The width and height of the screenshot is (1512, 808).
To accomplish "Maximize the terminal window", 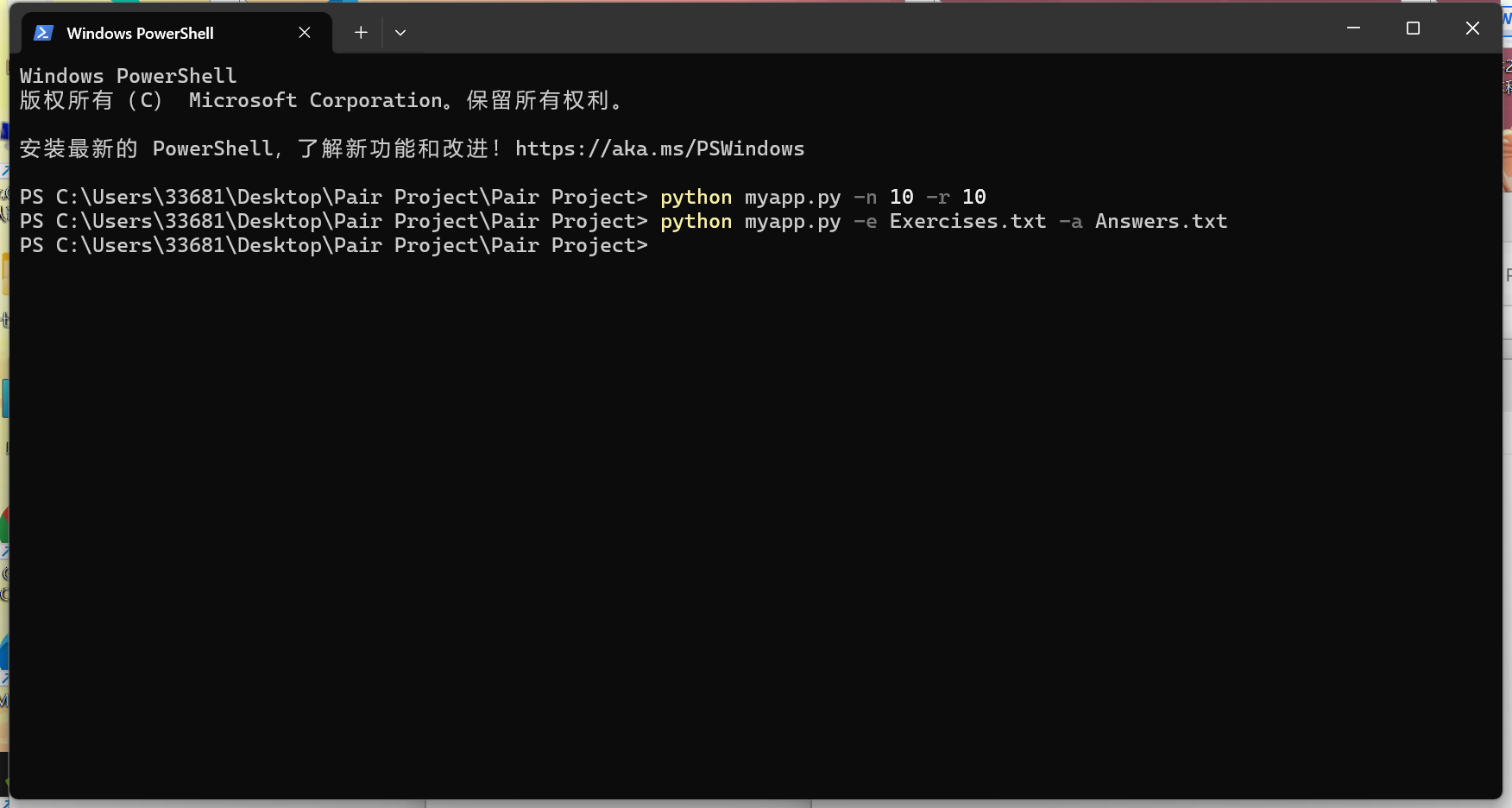I will (1413, 28).
